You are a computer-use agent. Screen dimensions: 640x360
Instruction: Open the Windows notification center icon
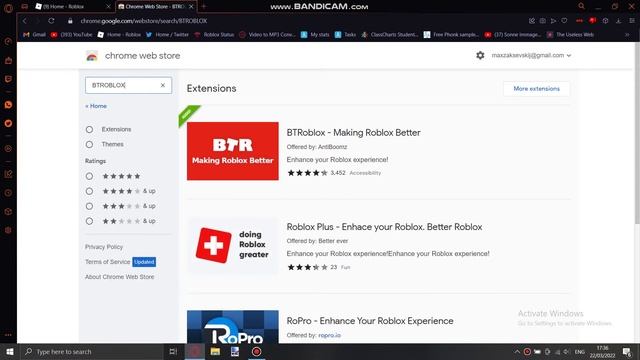(x=627, y=351)
